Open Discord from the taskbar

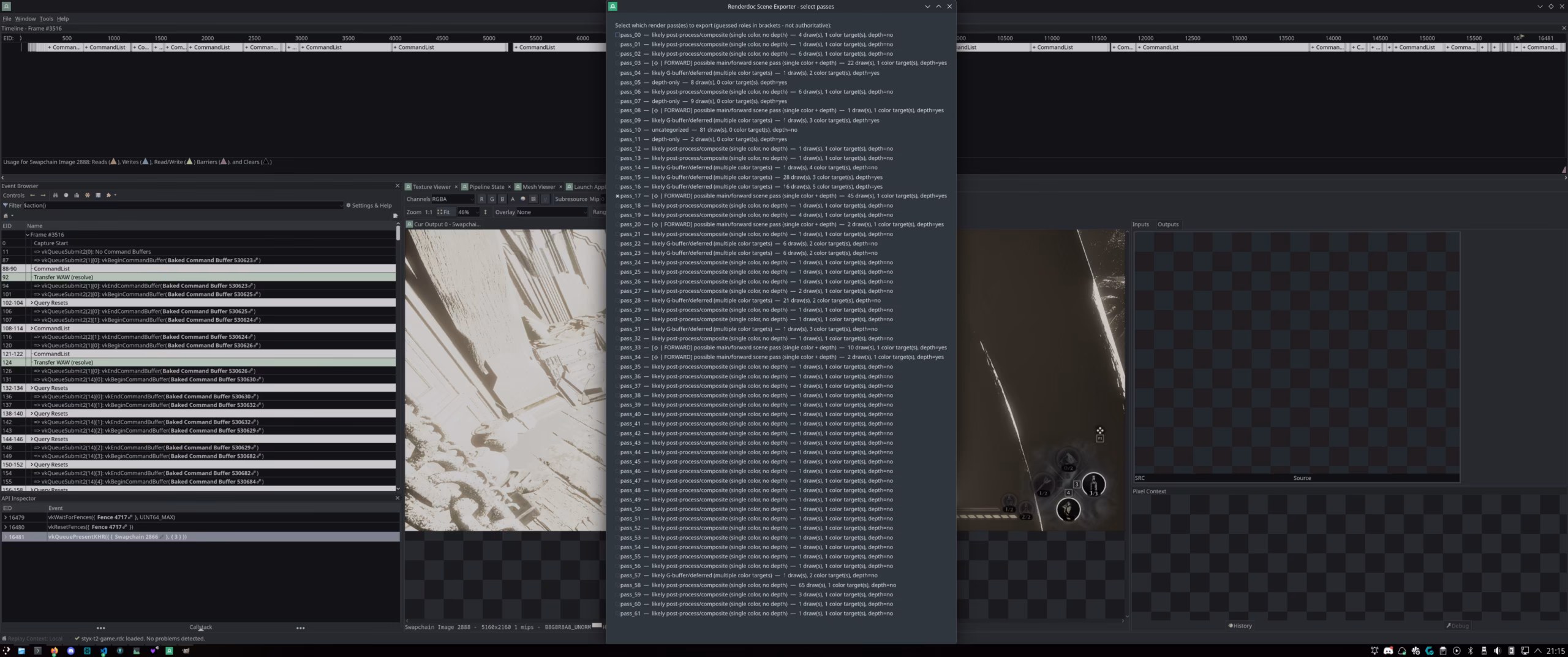pyautogui.click(x=70, y=651)
